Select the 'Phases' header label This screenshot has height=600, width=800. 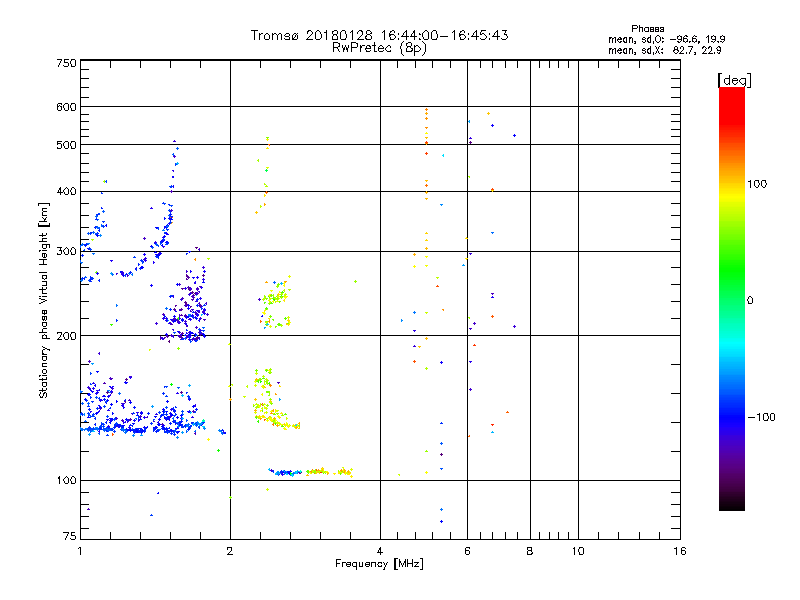[647, 29]
